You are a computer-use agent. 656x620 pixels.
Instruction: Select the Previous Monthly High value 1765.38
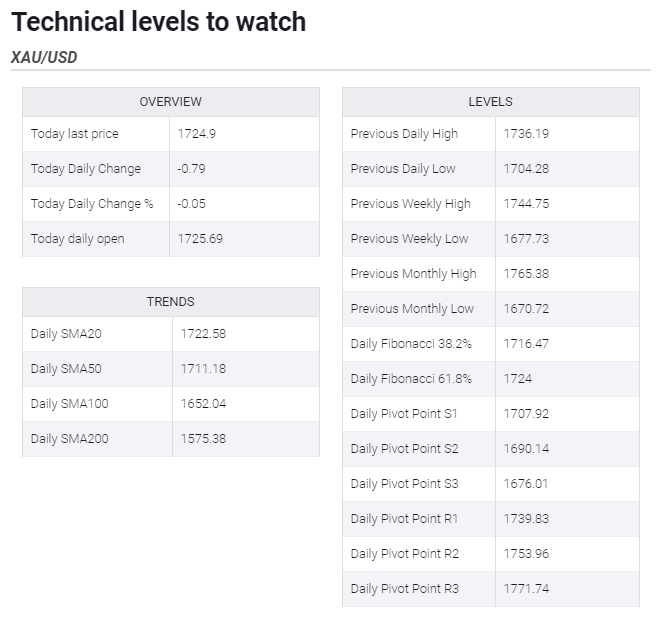point(526,274)
